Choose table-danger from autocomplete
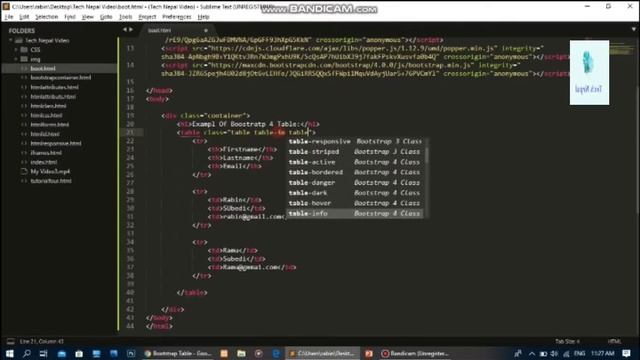640x360 pixels. coord(355,183)
